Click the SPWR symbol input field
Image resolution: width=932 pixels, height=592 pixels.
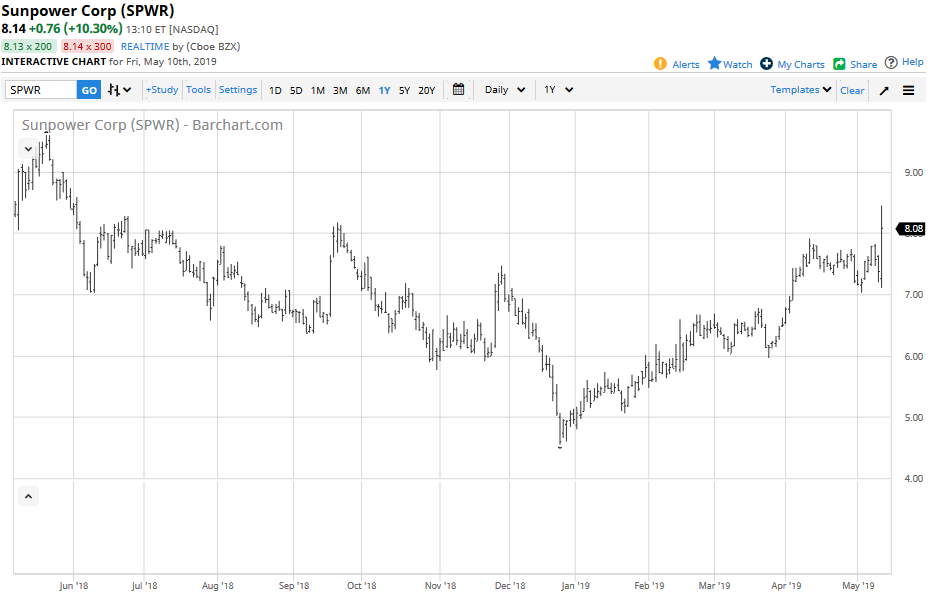[41, 90]
